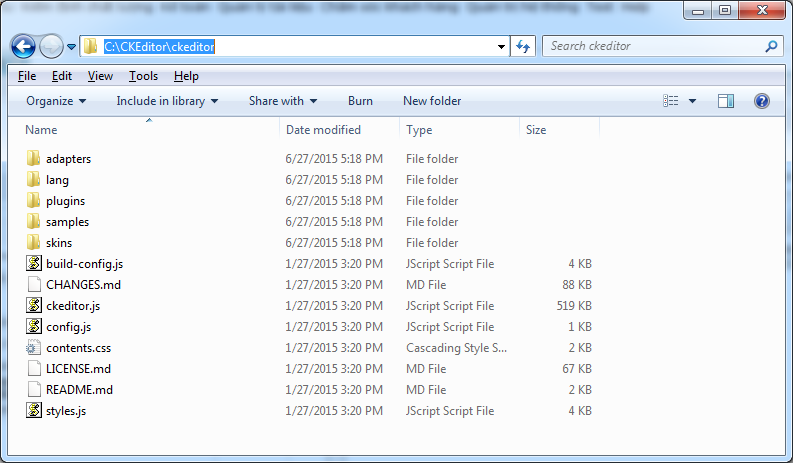Viewport: 793px width, 463px height.
Task: Click the styles.js script icon
Action: point(34,410)
